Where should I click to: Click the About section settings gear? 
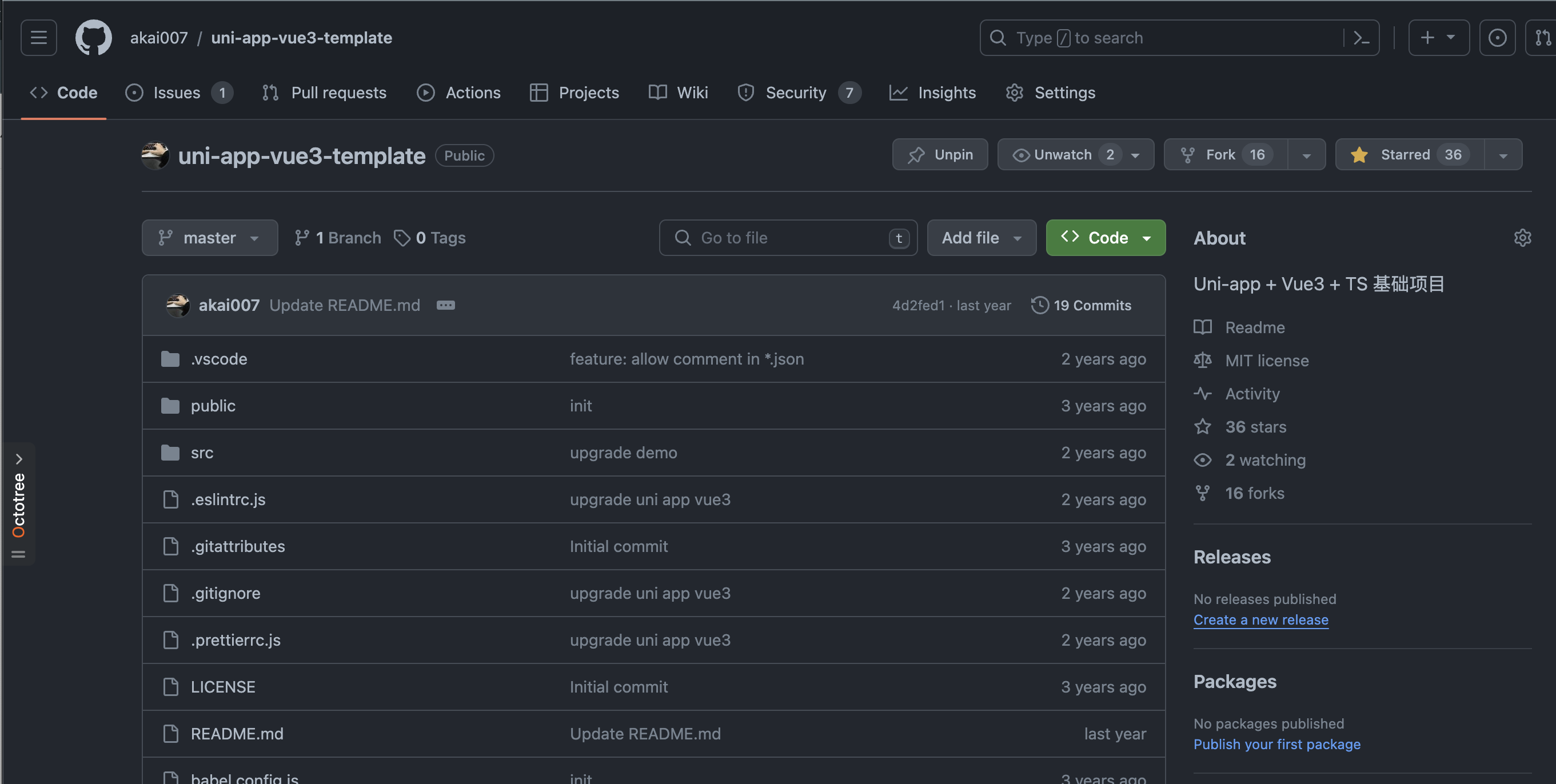coord(1522,237)
